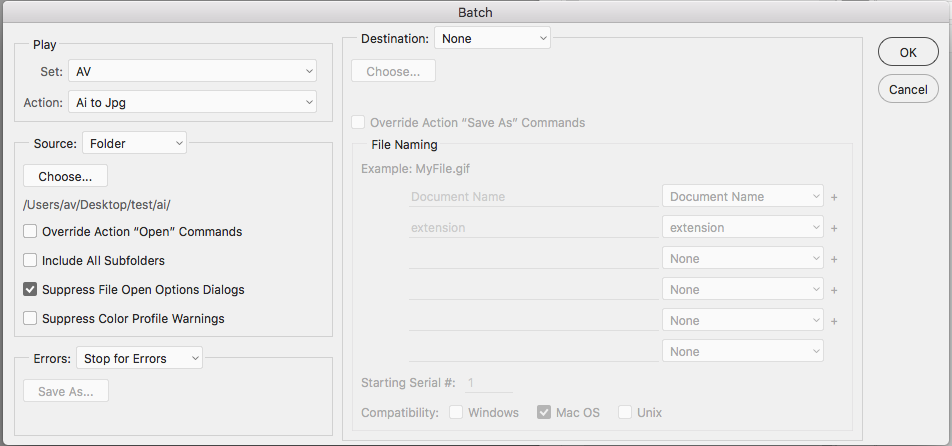
Task: Check Include All Subfolders
Action: [31, 261]
